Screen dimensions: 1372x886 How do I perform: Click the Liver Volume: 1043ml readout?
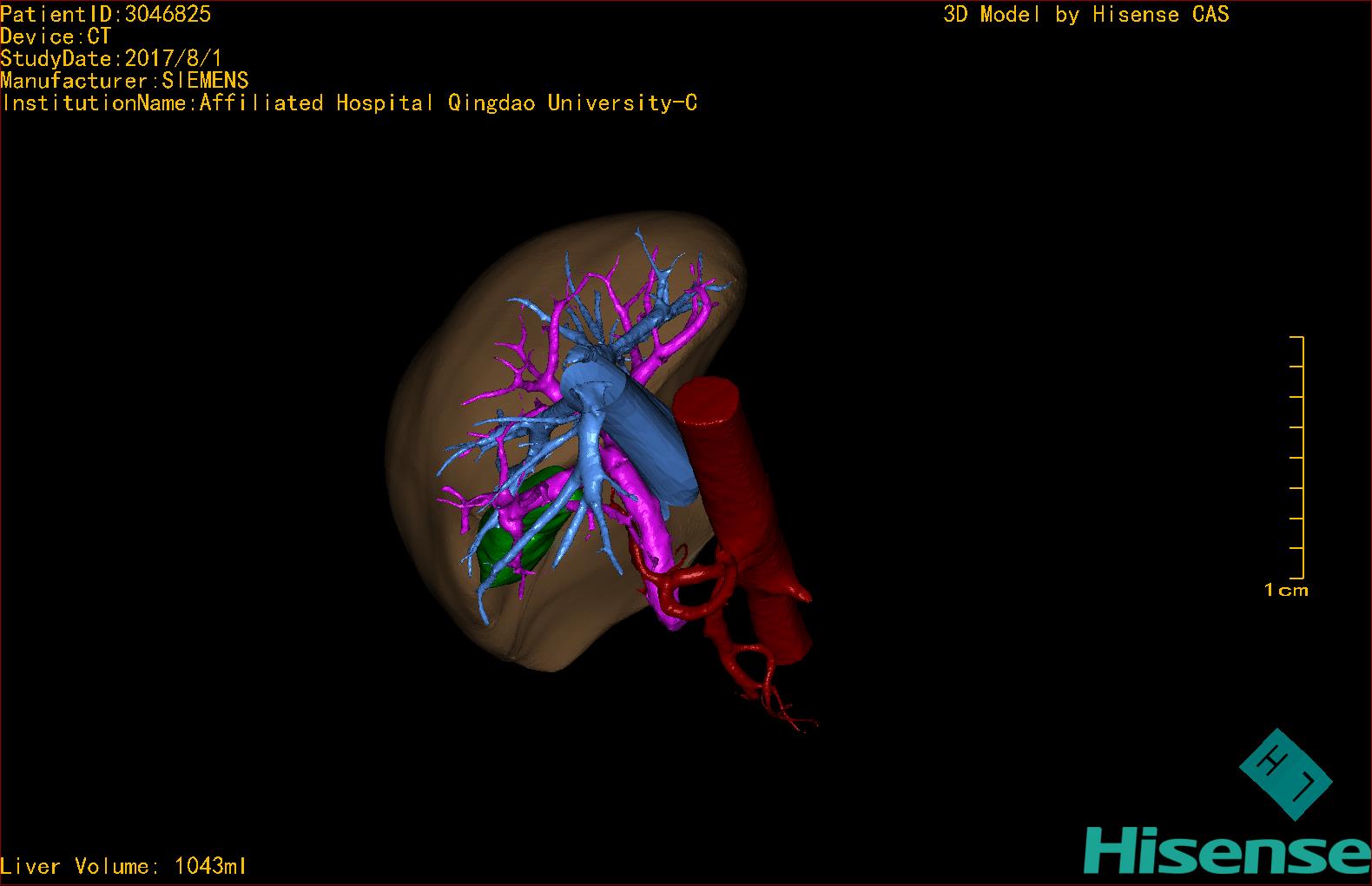pyautogui.click(x=124, y=866)
